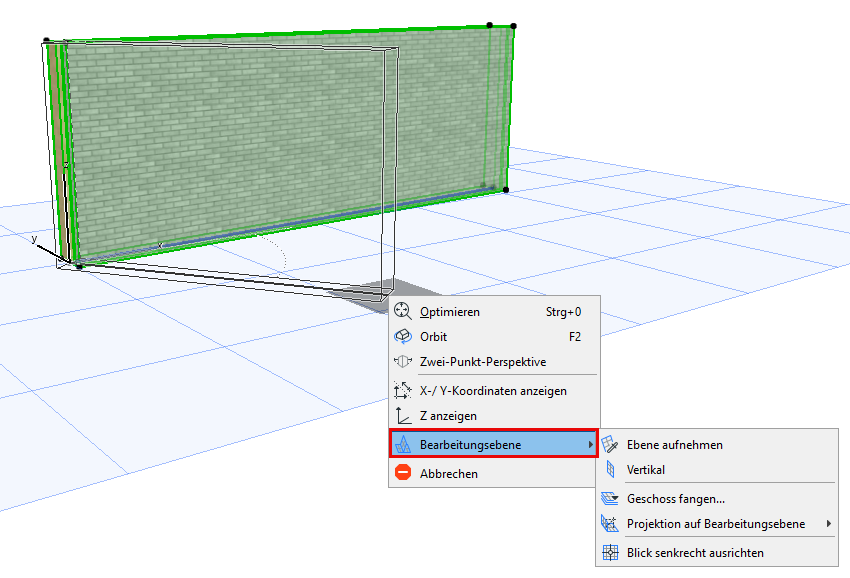Click the Z anzeigen axis icon
The image size is (850, 578).
click(403, 415)
